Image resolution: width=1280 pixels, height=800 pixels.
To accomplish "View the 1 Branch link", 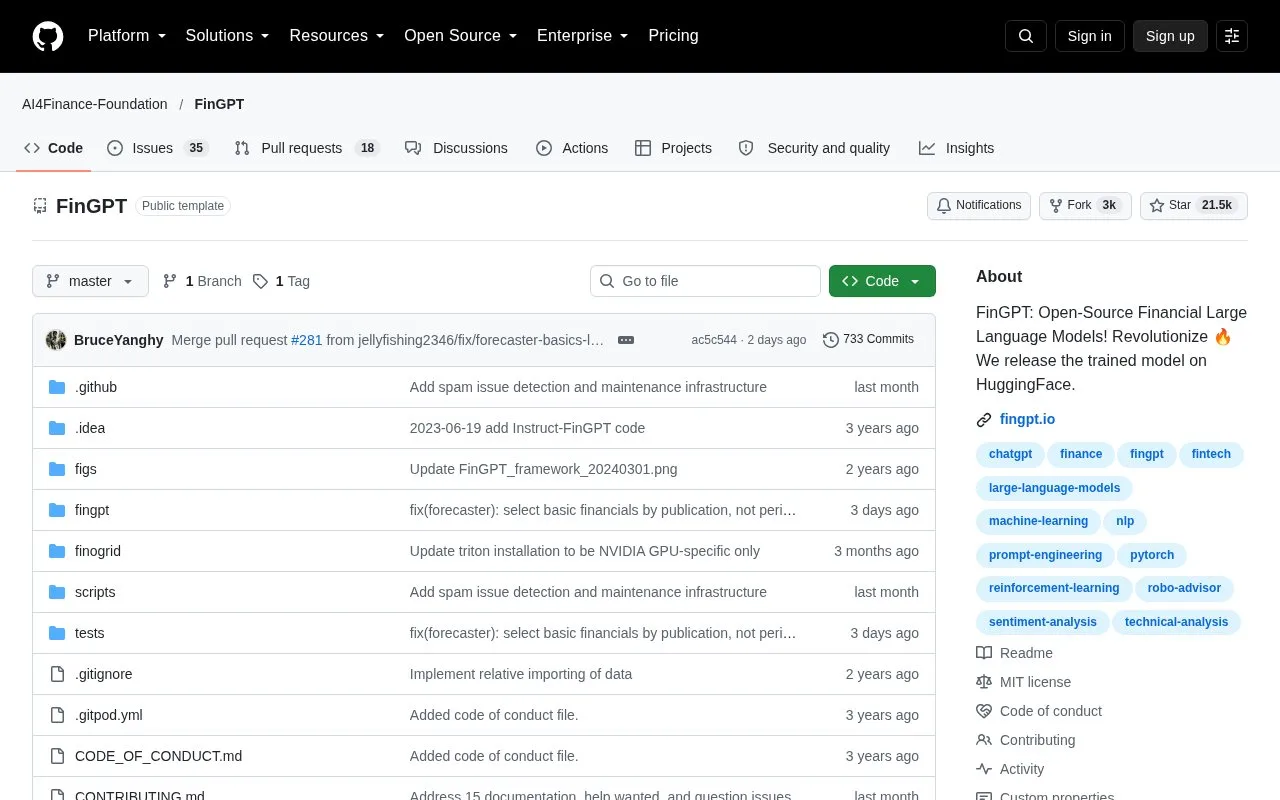I will [x=201, y=281].
